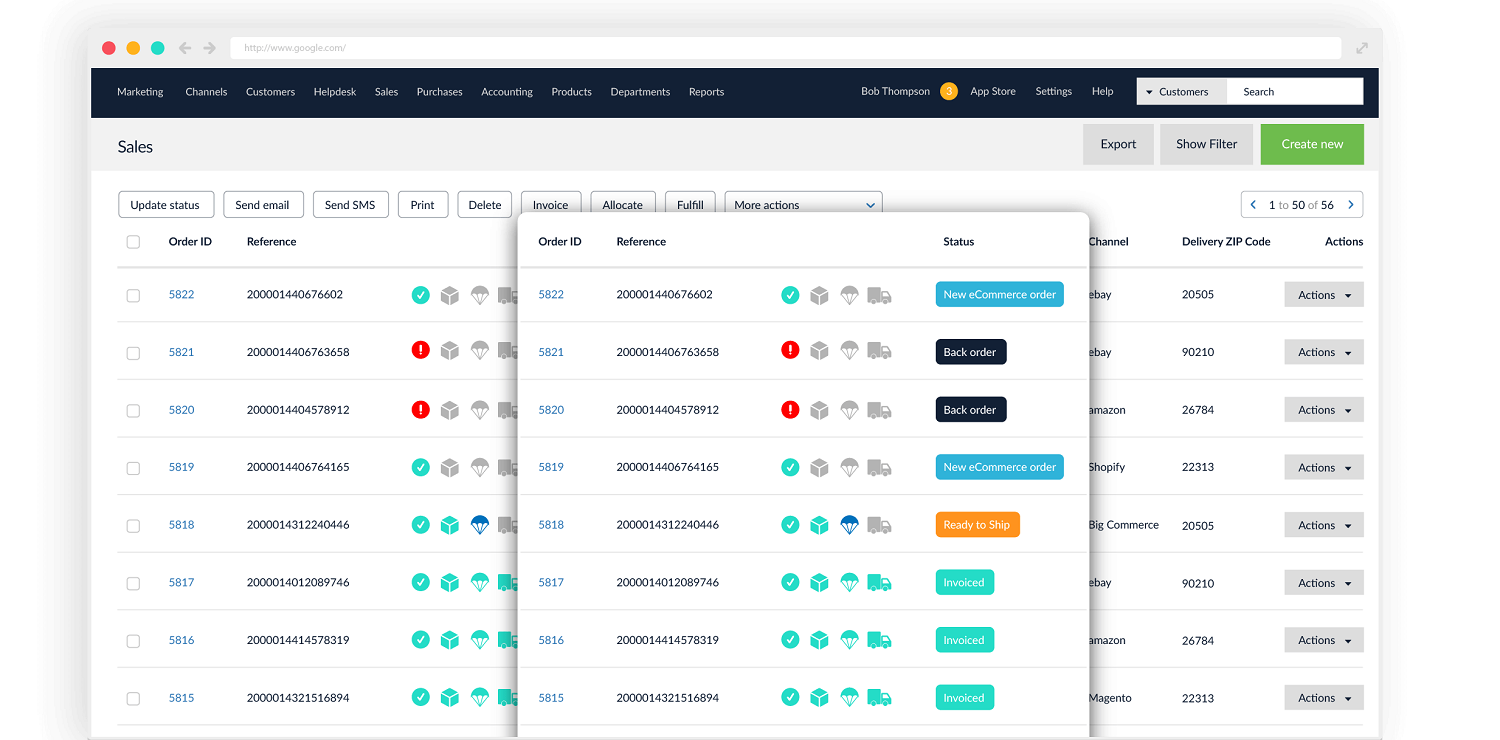Viewport: 1500px width, 740px height.
Task: Open the Actions dropdown for order 5820
Action: click(x=1323, y=410)
